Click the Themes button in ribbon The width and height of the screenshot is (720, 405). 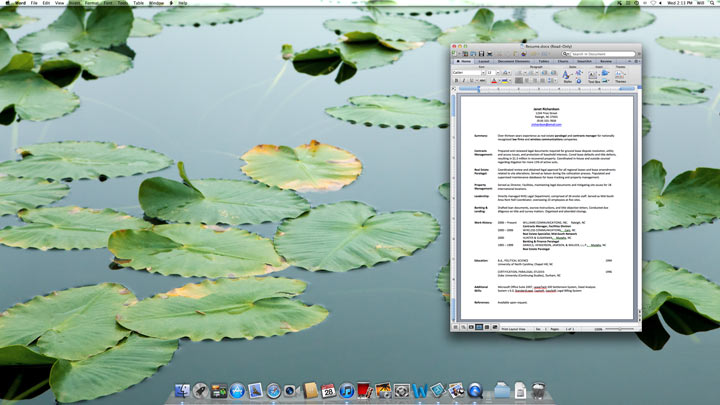click(620, 75)
